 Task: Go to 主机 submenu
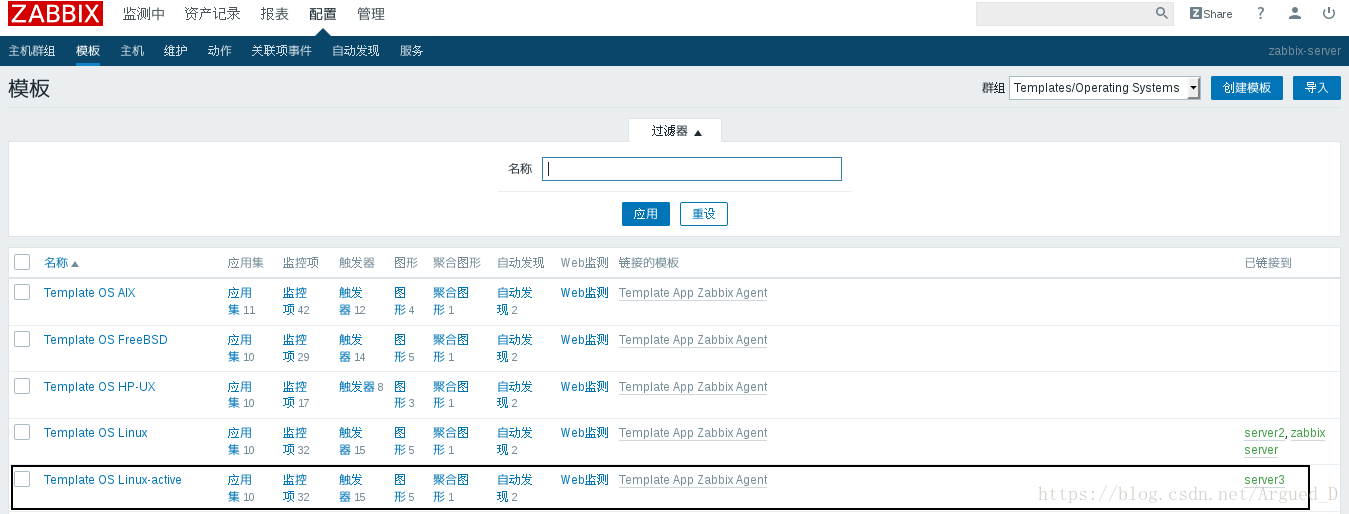click(132, 51)
